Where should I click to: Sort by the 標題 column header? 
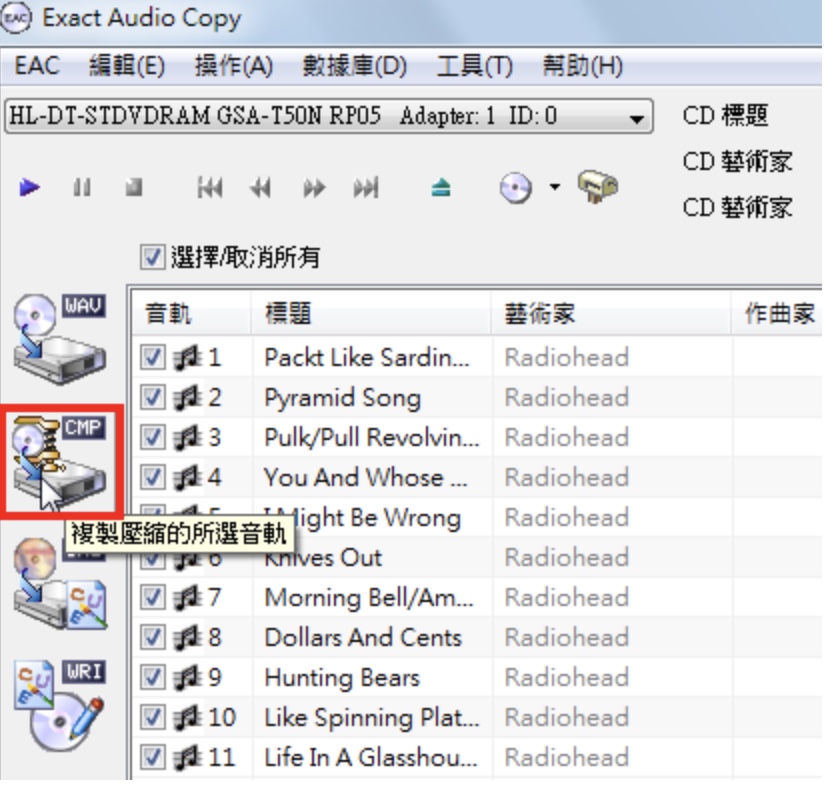(x=371, y=313)
